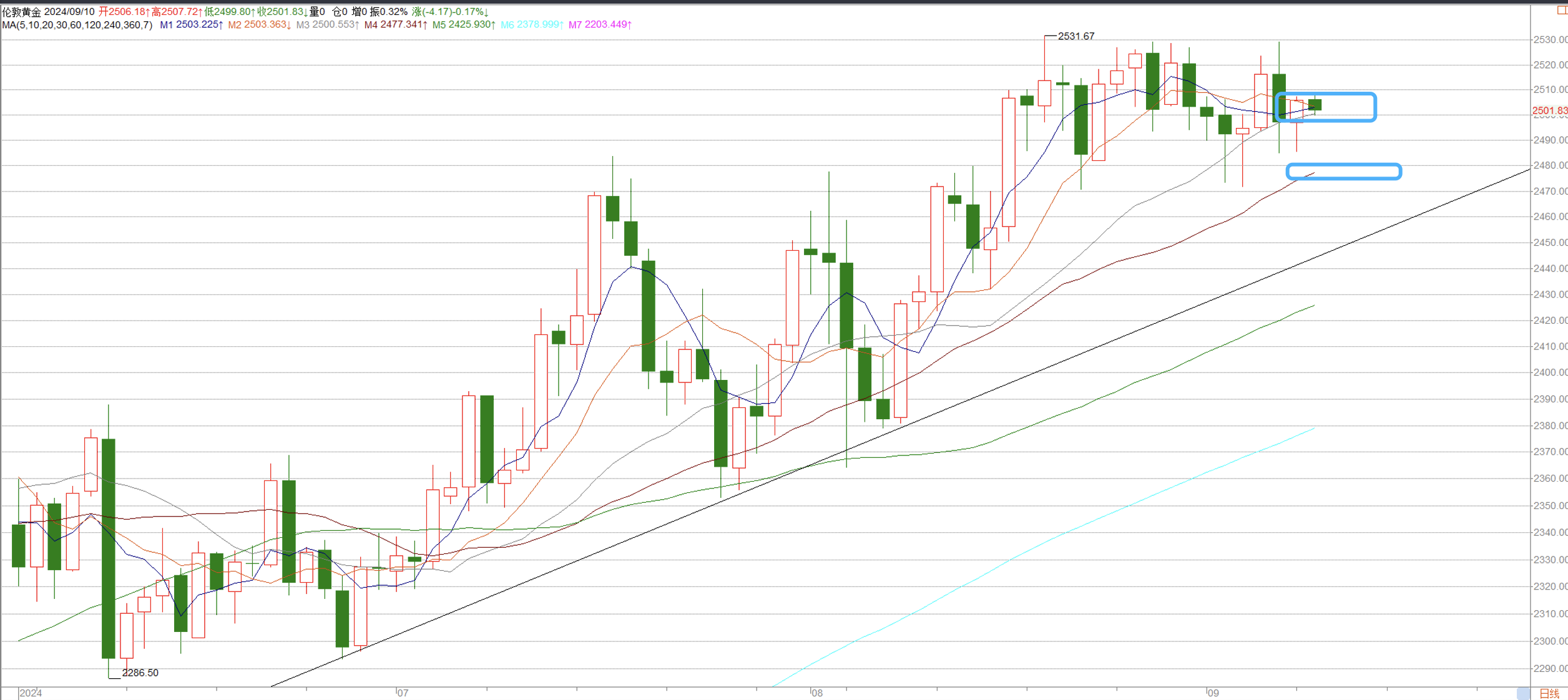The image size is (1568, 700).
Task: Click the 2024 label on the time axis
Action: pyautogui.click(x=31, y=693)
